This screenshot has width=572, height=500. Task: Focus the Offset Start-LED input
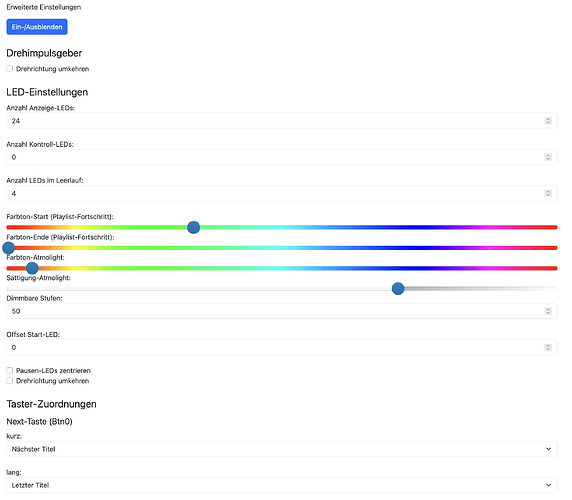[282, 348]
